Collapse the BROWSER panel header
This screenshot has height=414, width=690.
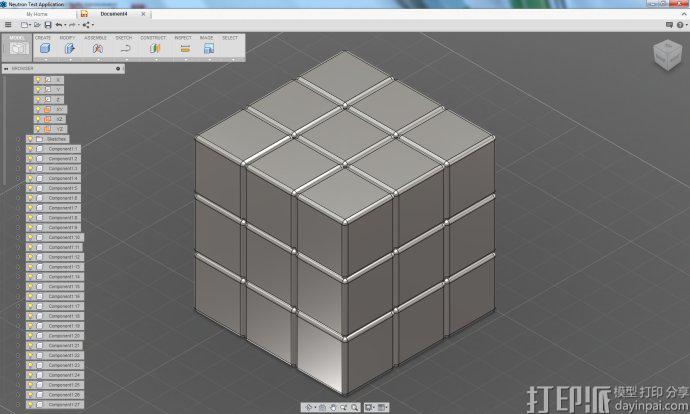[7, 69]
